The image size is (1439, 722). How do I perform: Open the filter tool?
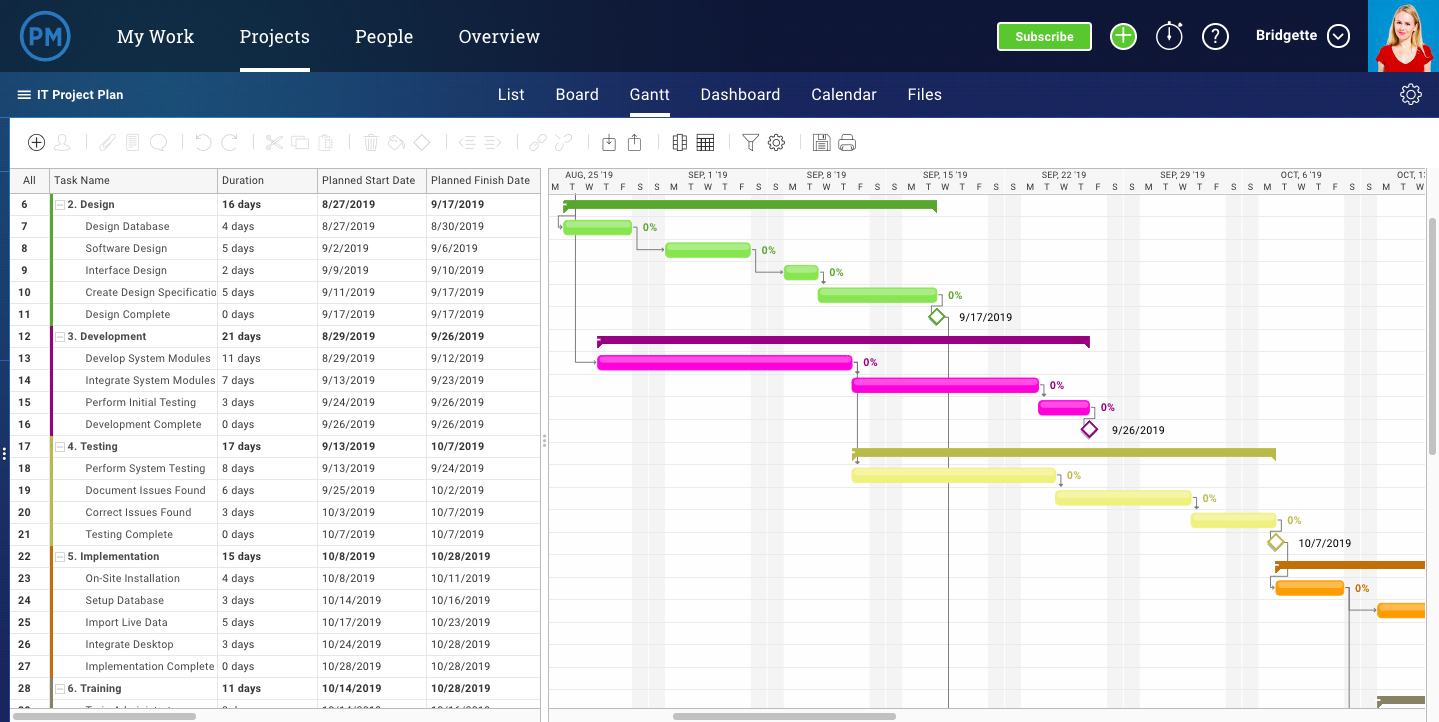point(750,142)
